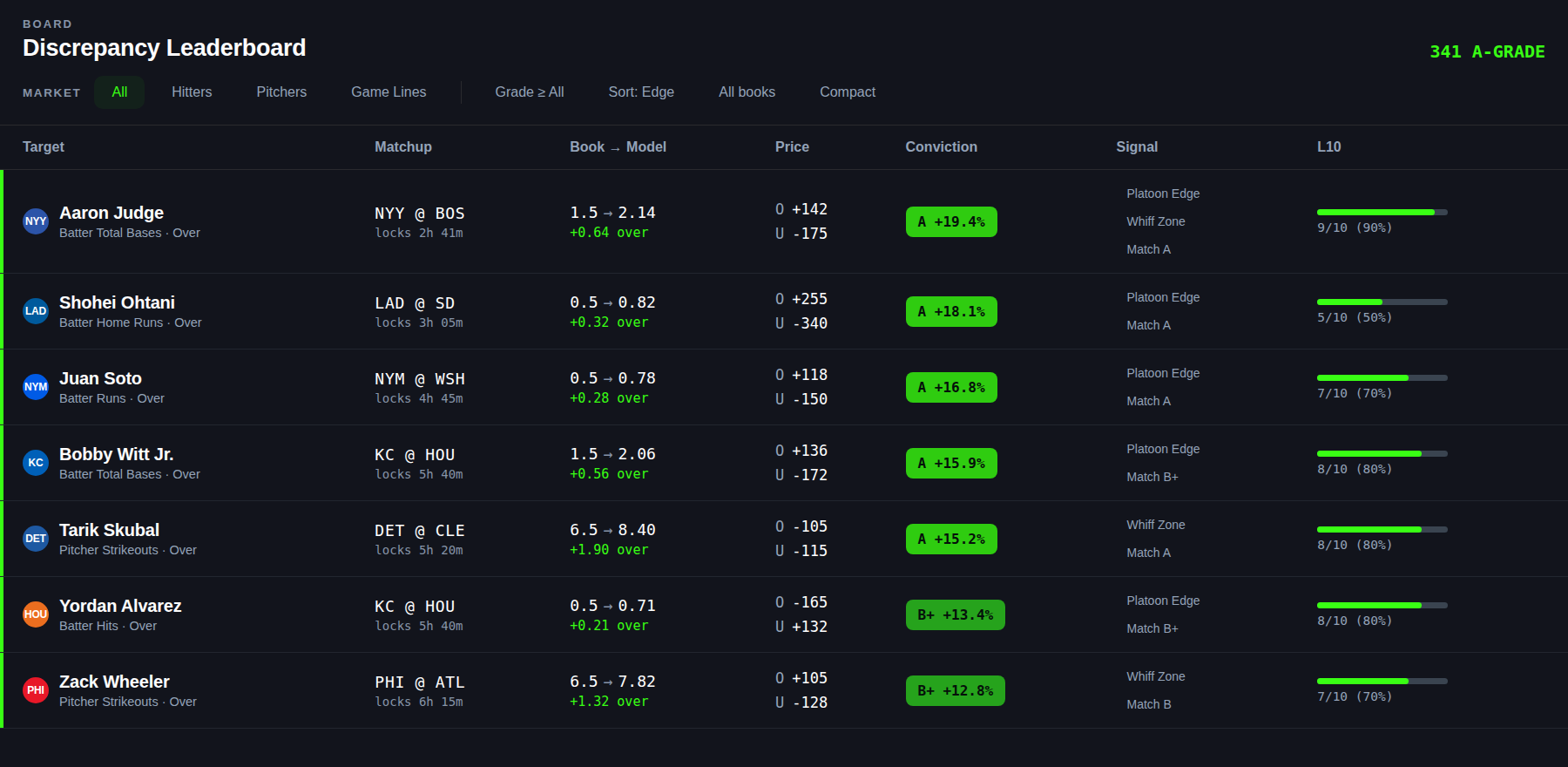
Task: Sort by Conviction column header
Action: (x=941, y=147)
